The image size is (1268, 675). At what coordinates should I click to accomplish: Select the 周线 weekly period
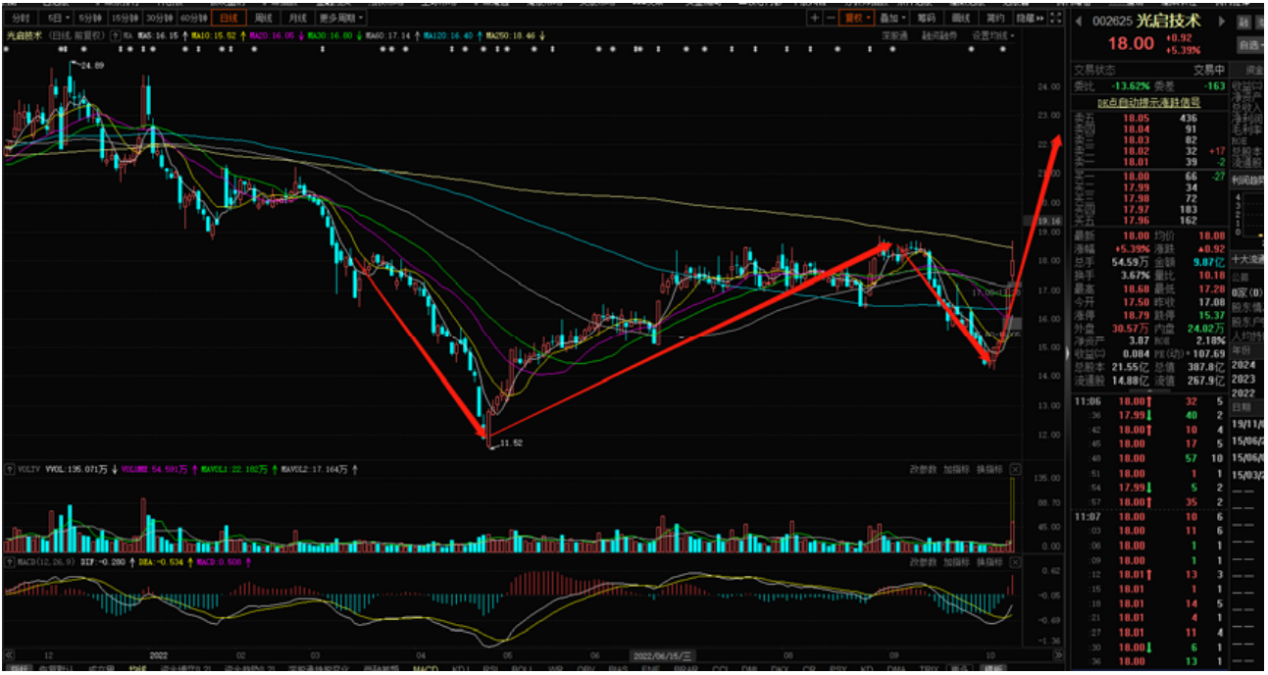pos(263,18)
